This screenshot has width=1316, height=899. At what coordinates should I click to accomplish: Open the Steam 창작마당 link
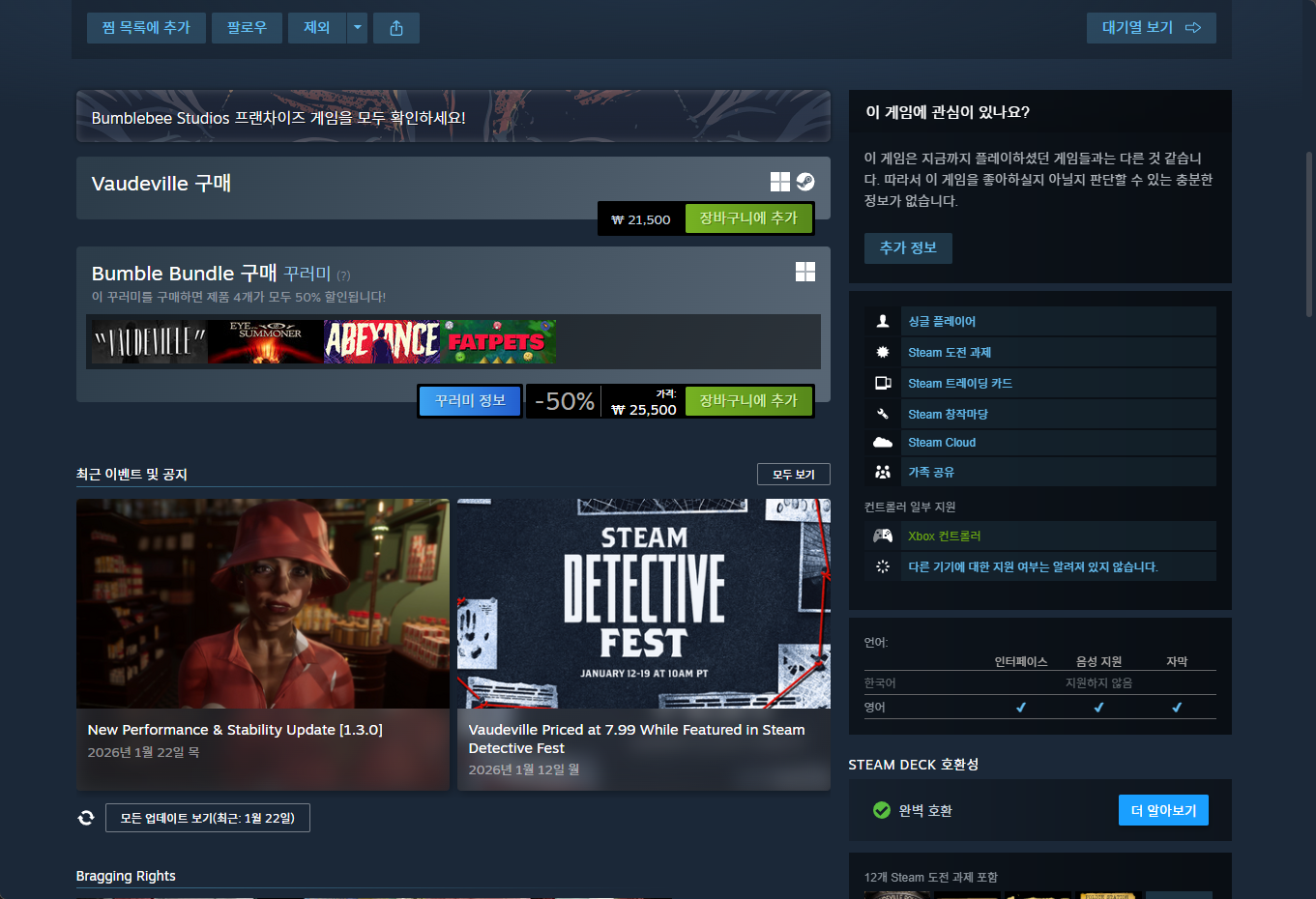point(948,414)
